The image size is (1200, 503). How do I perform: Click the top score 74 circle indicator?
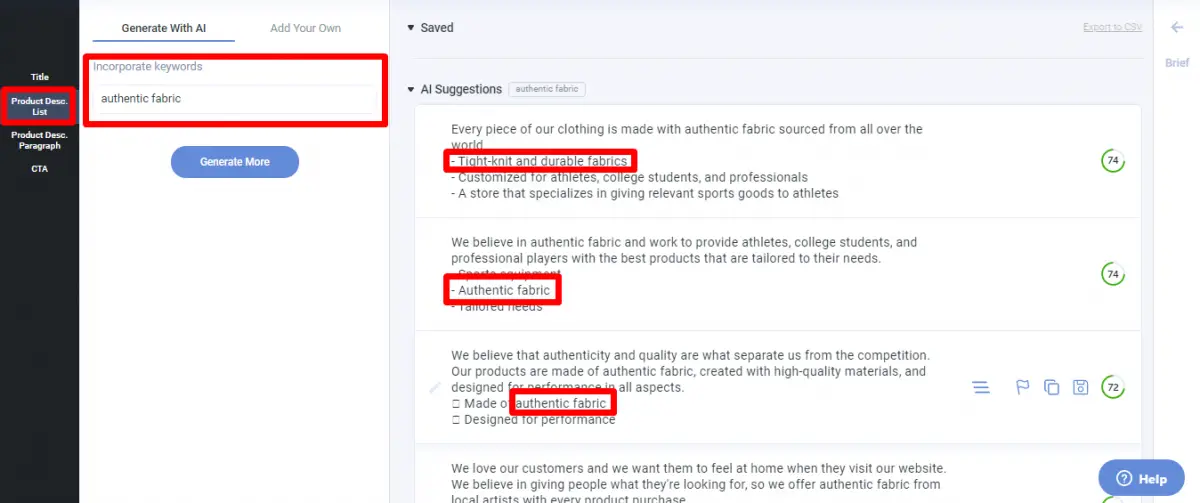click(1112, 161)
